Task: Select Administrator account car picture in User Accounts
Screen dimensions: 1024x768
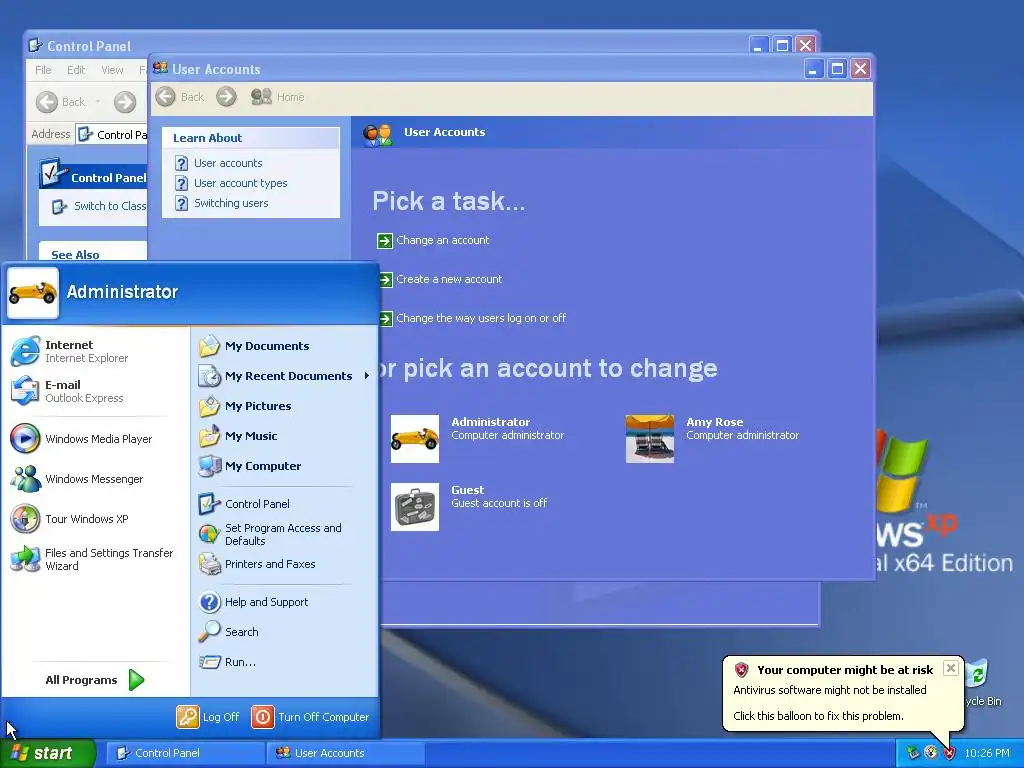Action: [x=415, y=439]
